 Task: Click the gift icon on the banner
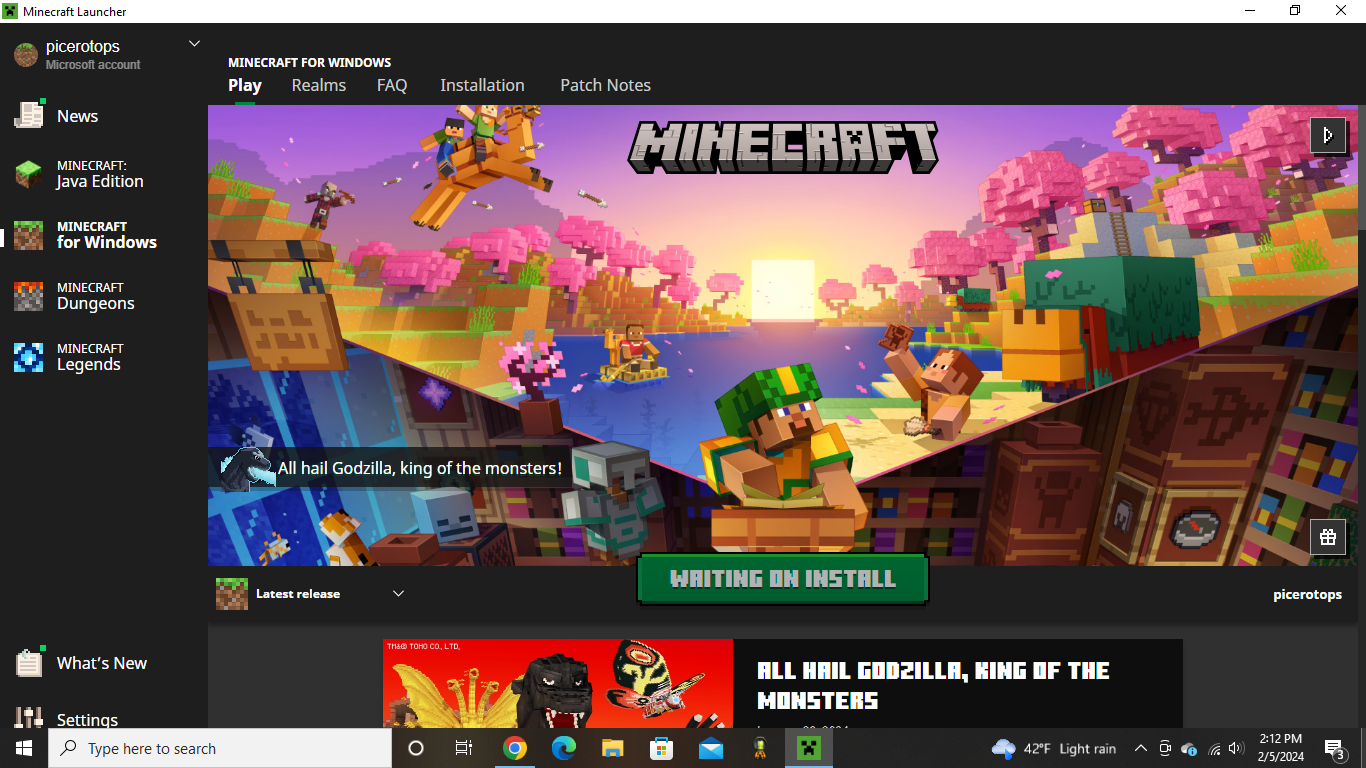[1328, 537]
